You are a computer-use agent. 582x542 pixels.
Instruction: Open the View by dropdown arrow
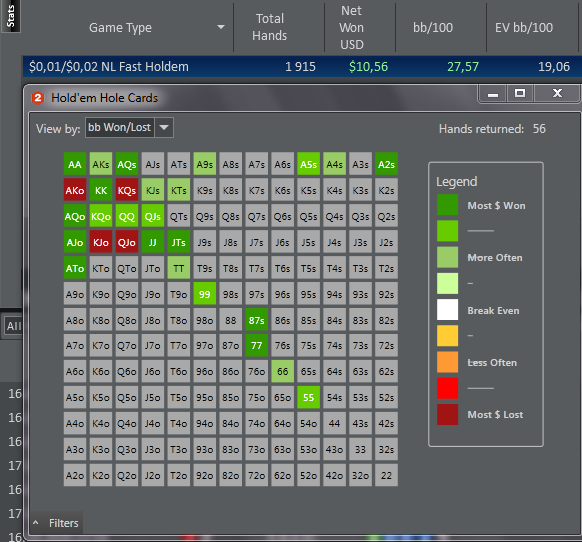pyautogui.click(x=164, y=127)
